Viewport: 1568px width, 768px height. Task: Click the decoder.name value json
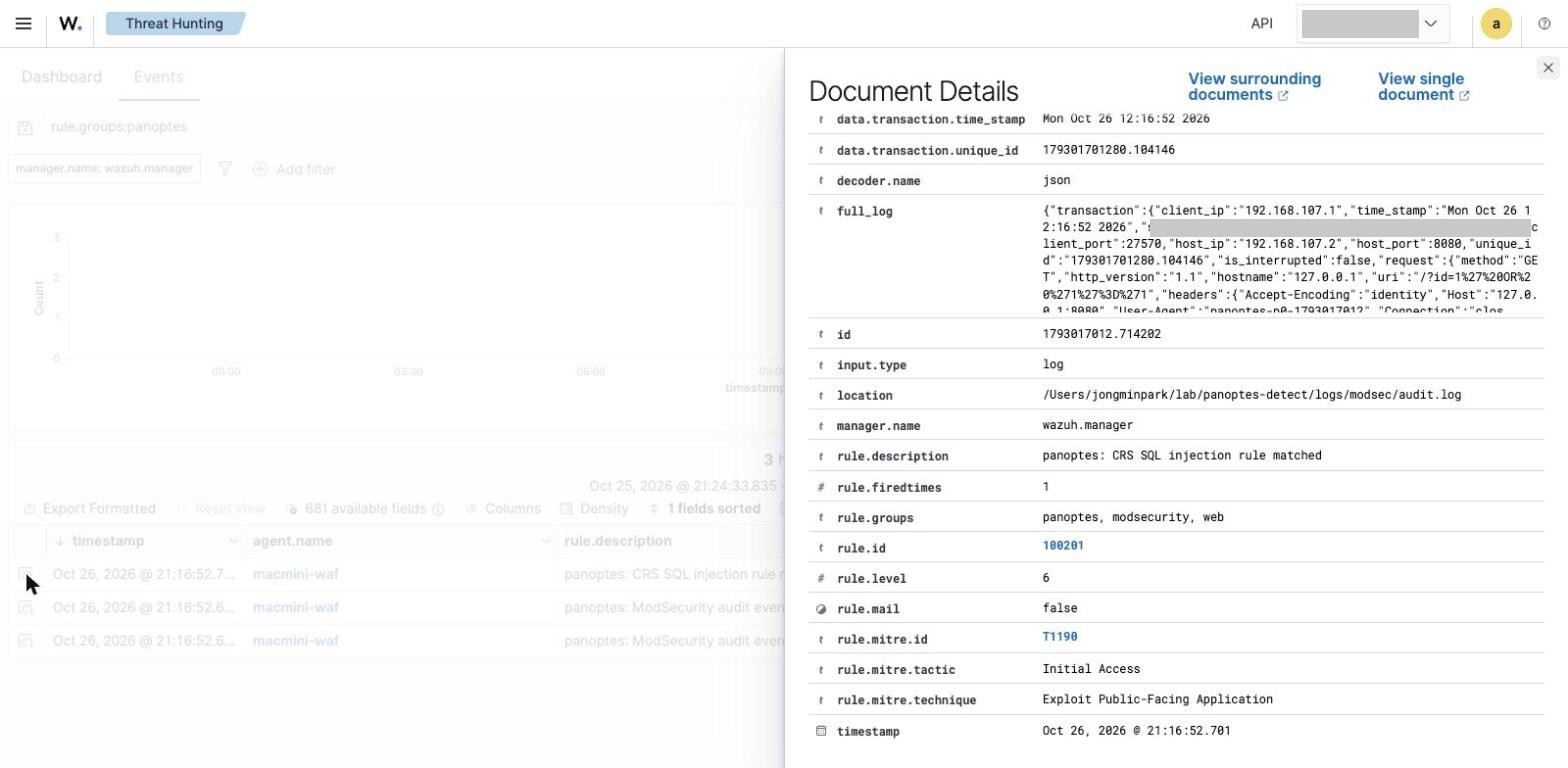[x=1056, y=181]
